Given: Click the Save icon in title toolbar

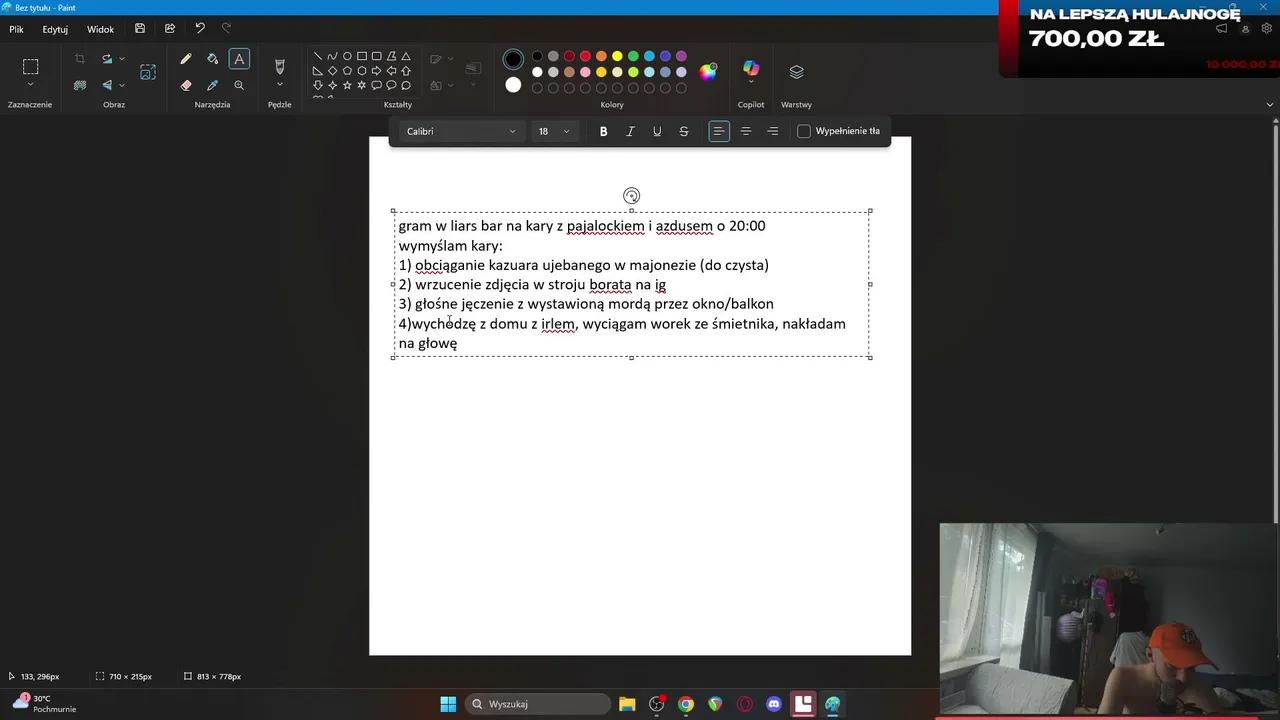Looking at the screenshot, I should (140, 29).
